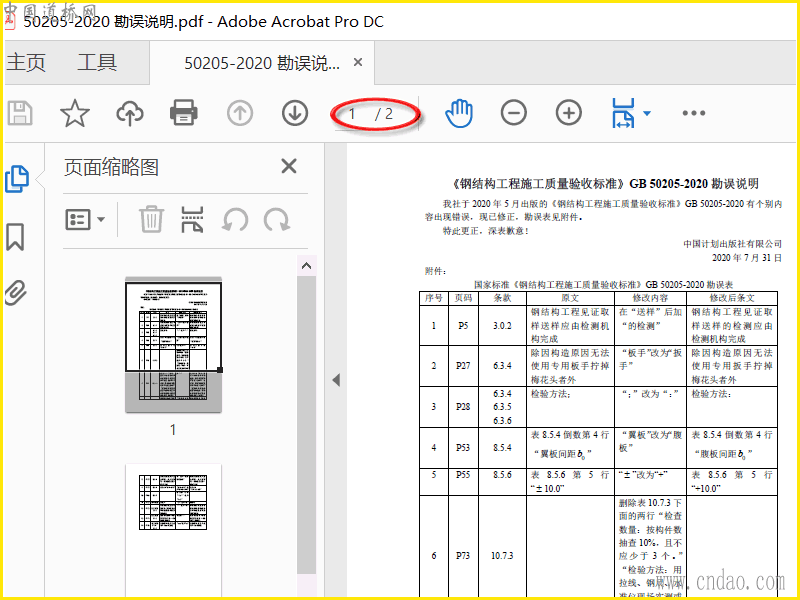Image resolution: width=800 pixels, height=600 pixels.
Task: Click publisher name 中国计划出版社有限公司
Action: point(733,244)
